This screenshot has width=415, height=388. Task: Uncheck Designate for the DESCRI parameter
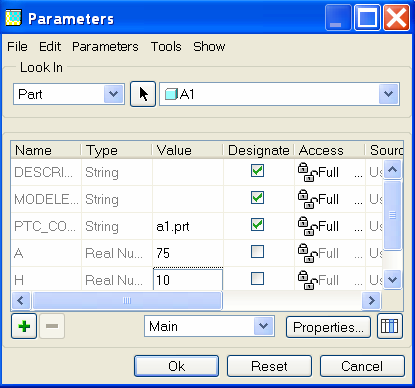pyautogui.click(x=257, y=171)
